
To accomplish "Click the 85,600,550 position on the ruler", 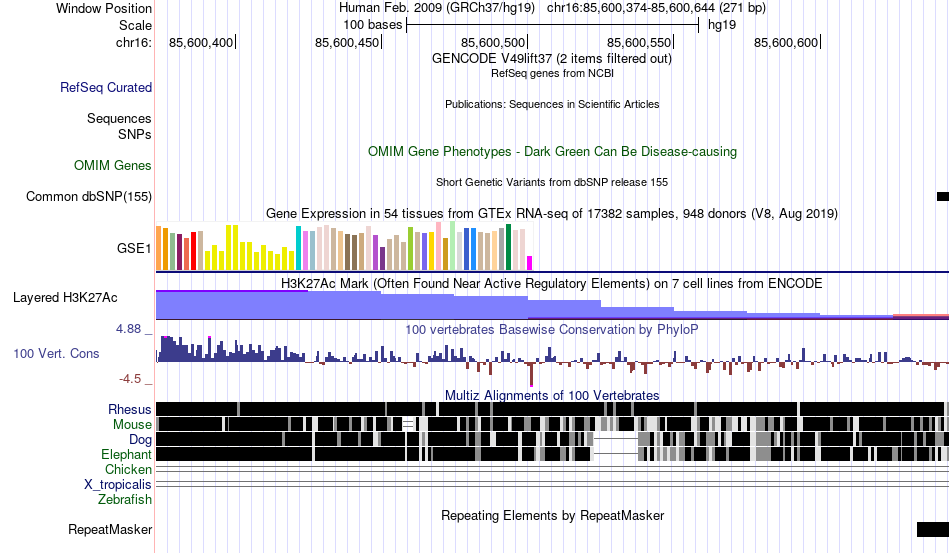I will click(639, 42).
